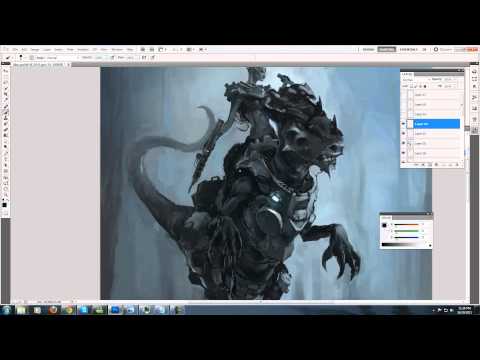Select the Clone Stamp tool

pyautogui.click(x=5, y=118)
